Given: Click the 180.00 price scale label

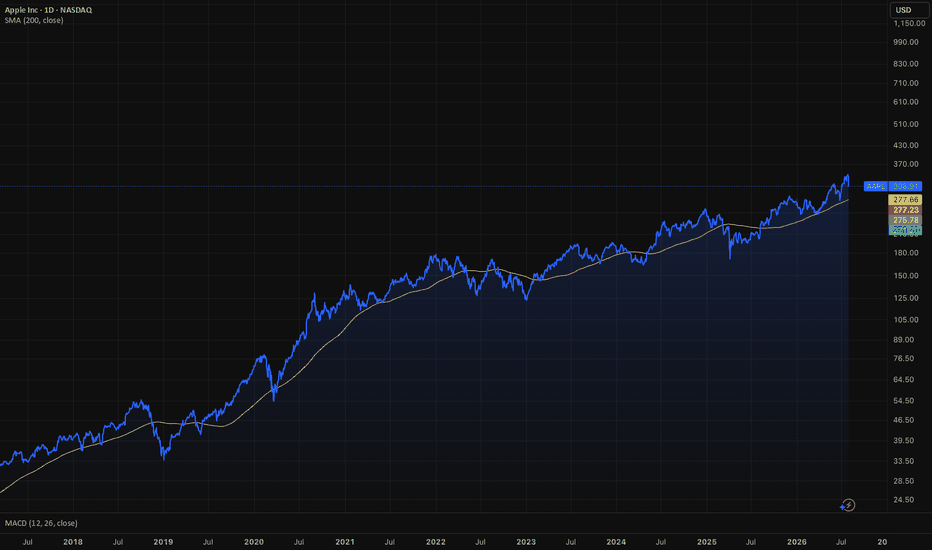Looking at the screenshot, I should click(x=906, y=253).
